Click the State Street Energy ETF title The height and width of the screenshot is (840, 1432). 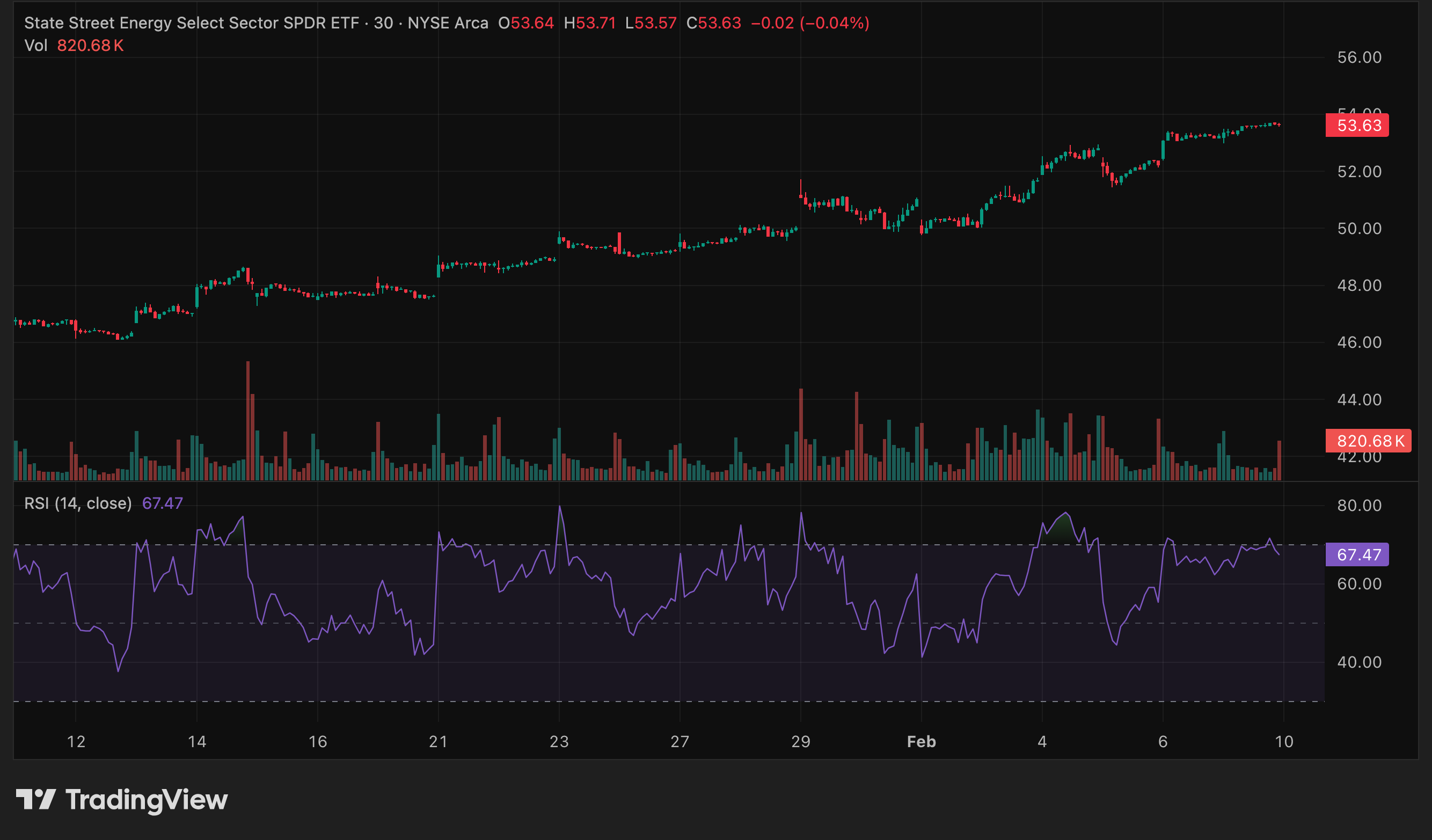click(191, 23)
